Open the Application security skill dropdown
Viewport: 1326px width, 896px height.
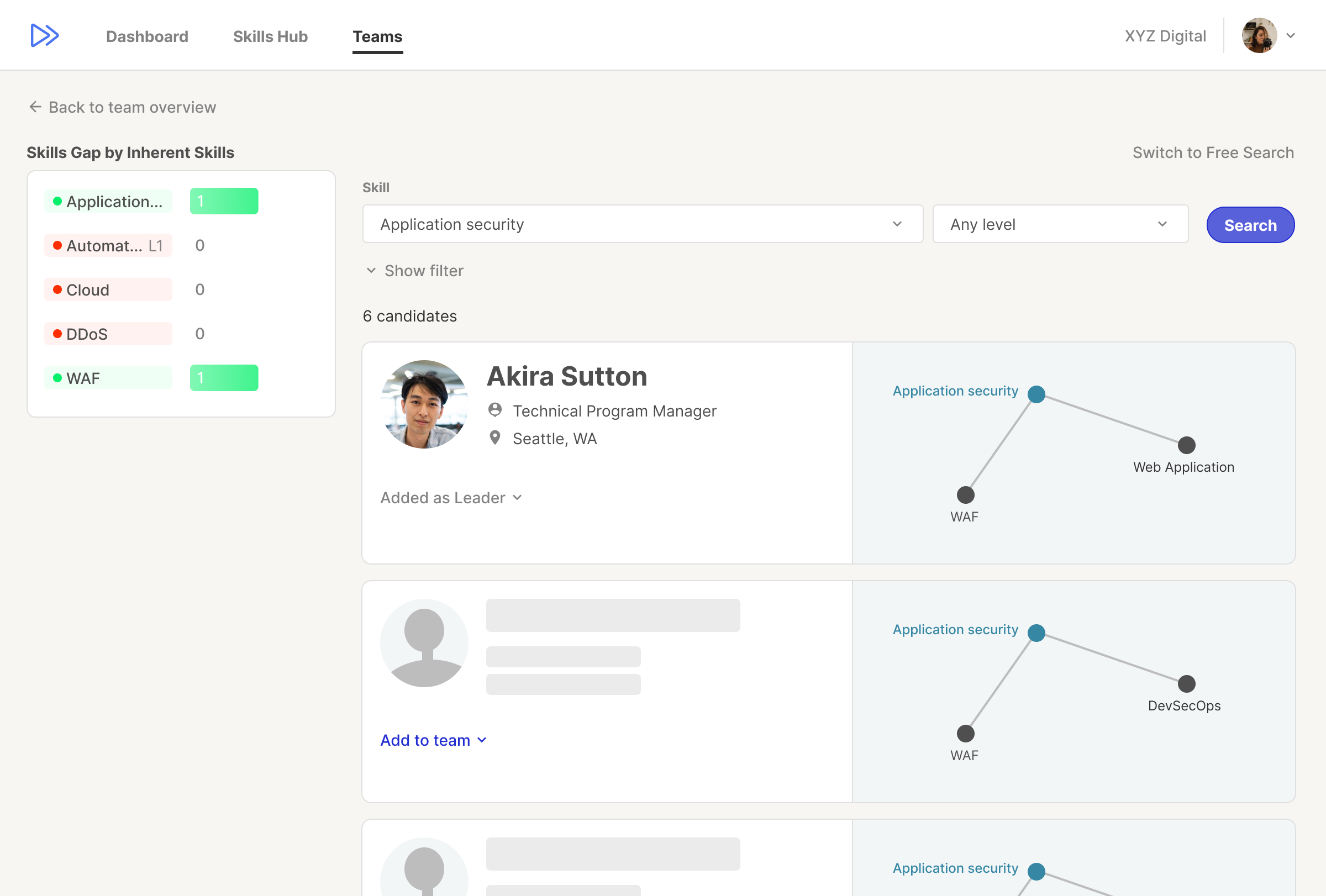point(643,224)
